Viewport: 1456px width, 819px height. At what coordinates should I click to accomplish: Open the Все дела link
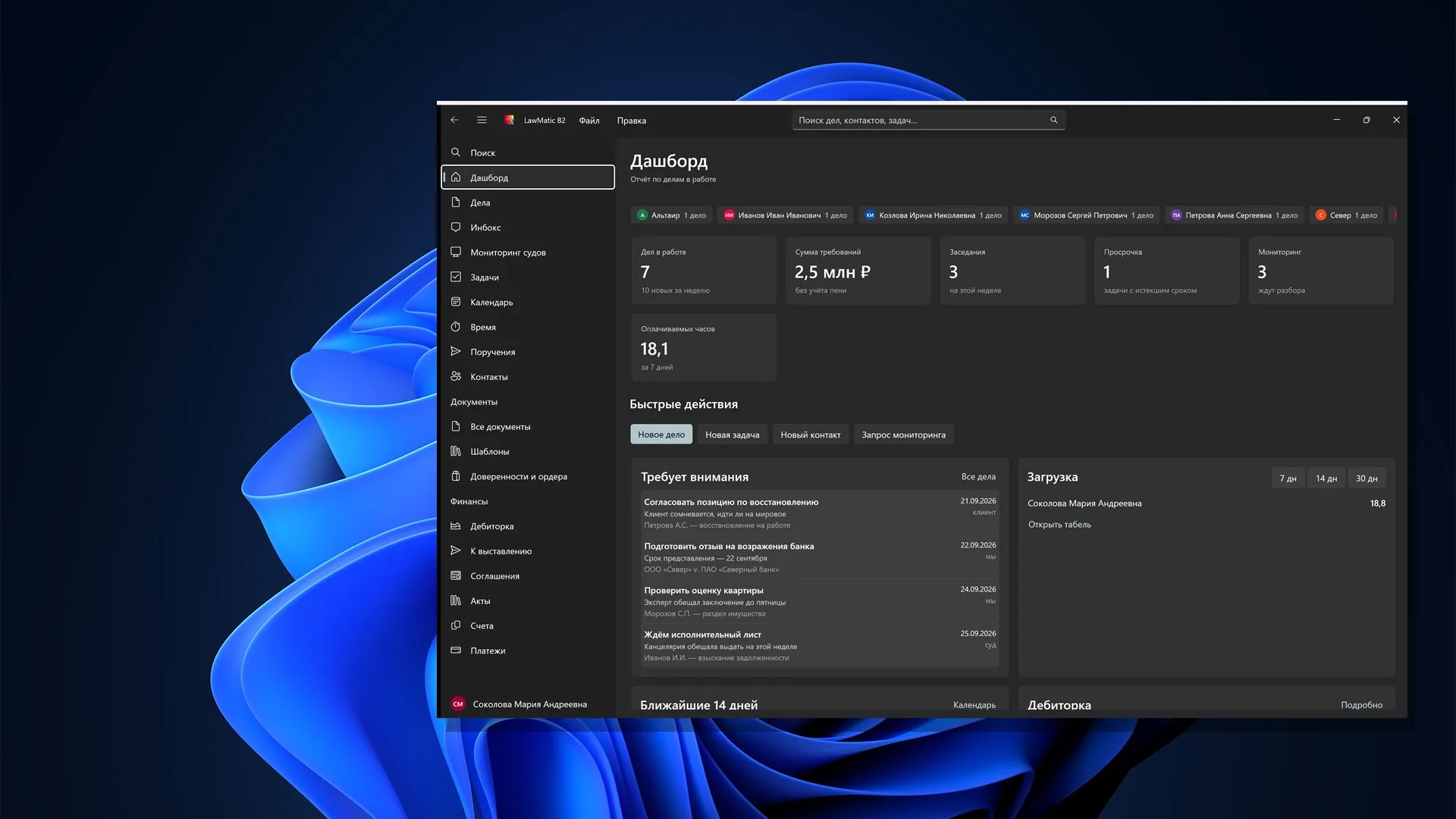(x=978, y=477)
